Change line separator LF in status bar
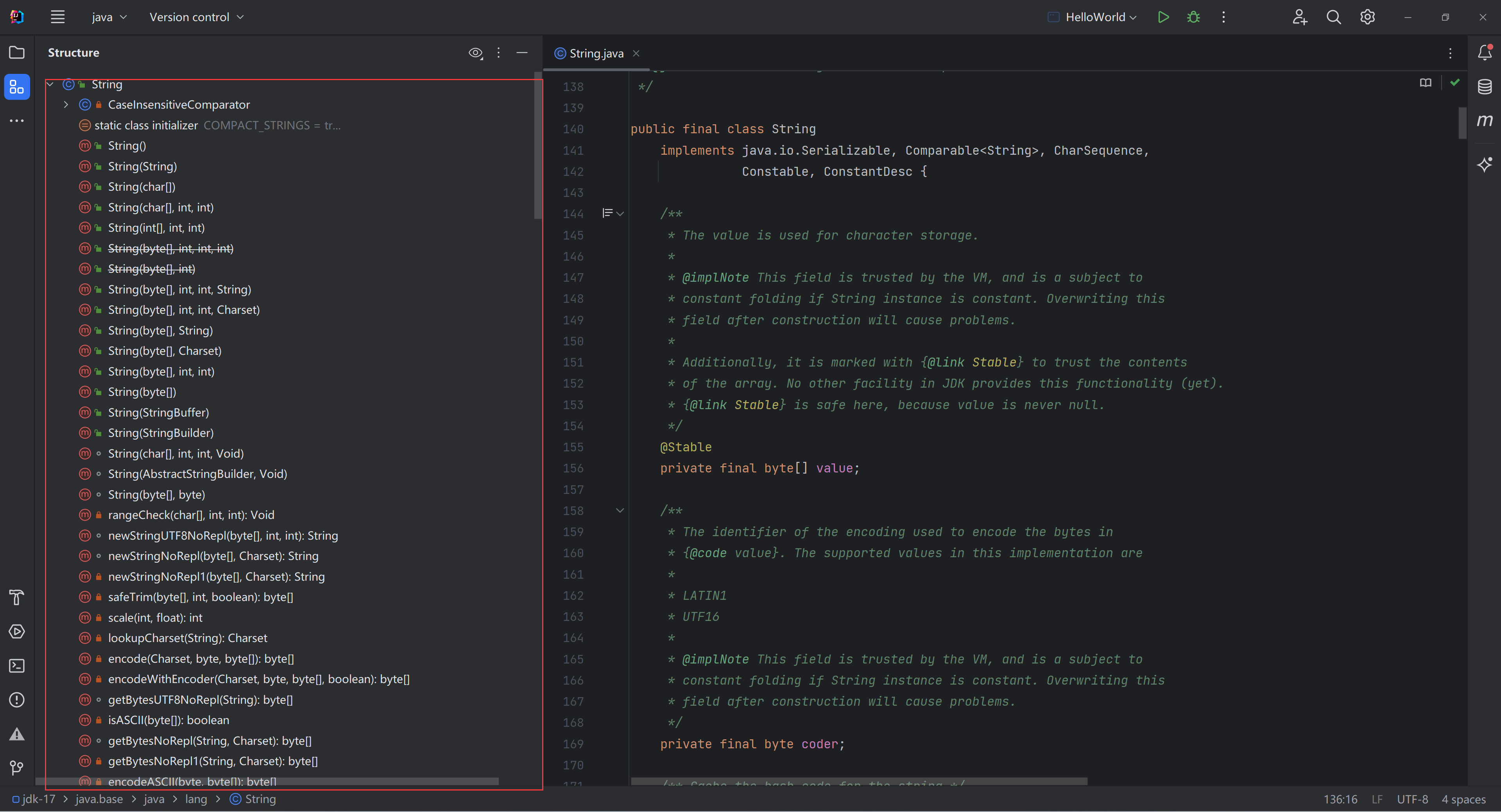 1377,799
